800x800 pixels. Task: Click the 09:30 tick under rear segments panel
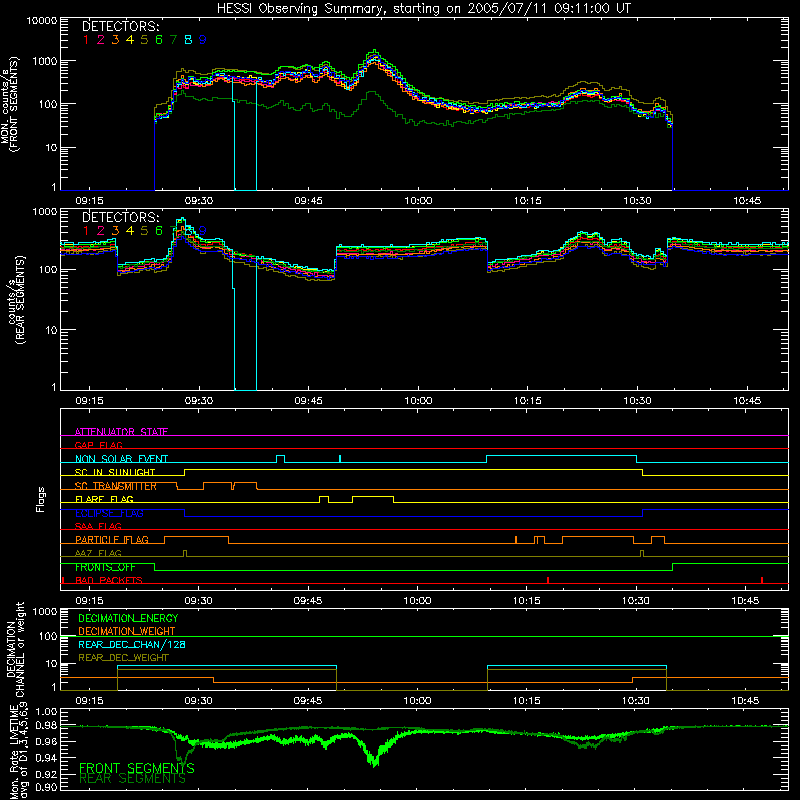[198, 401]
